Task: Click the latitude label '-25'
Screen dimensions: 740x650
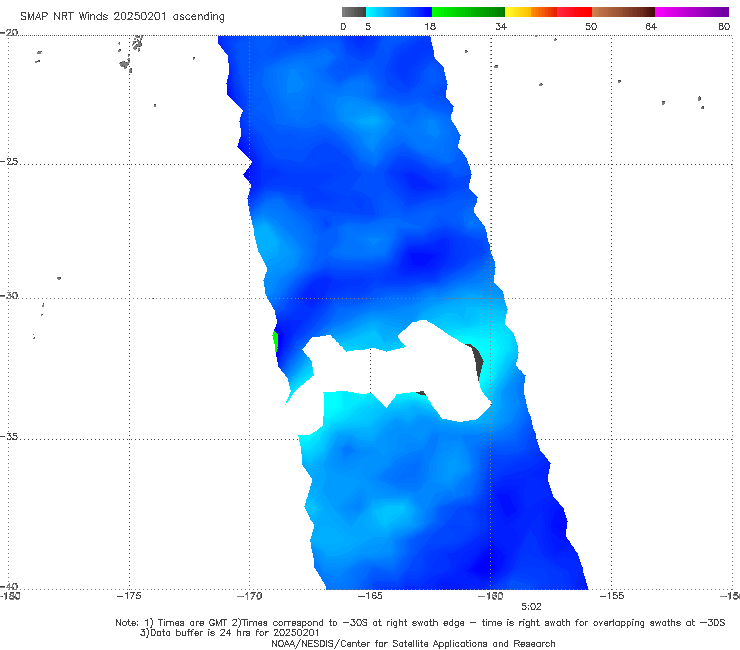Action: [9, 161]
